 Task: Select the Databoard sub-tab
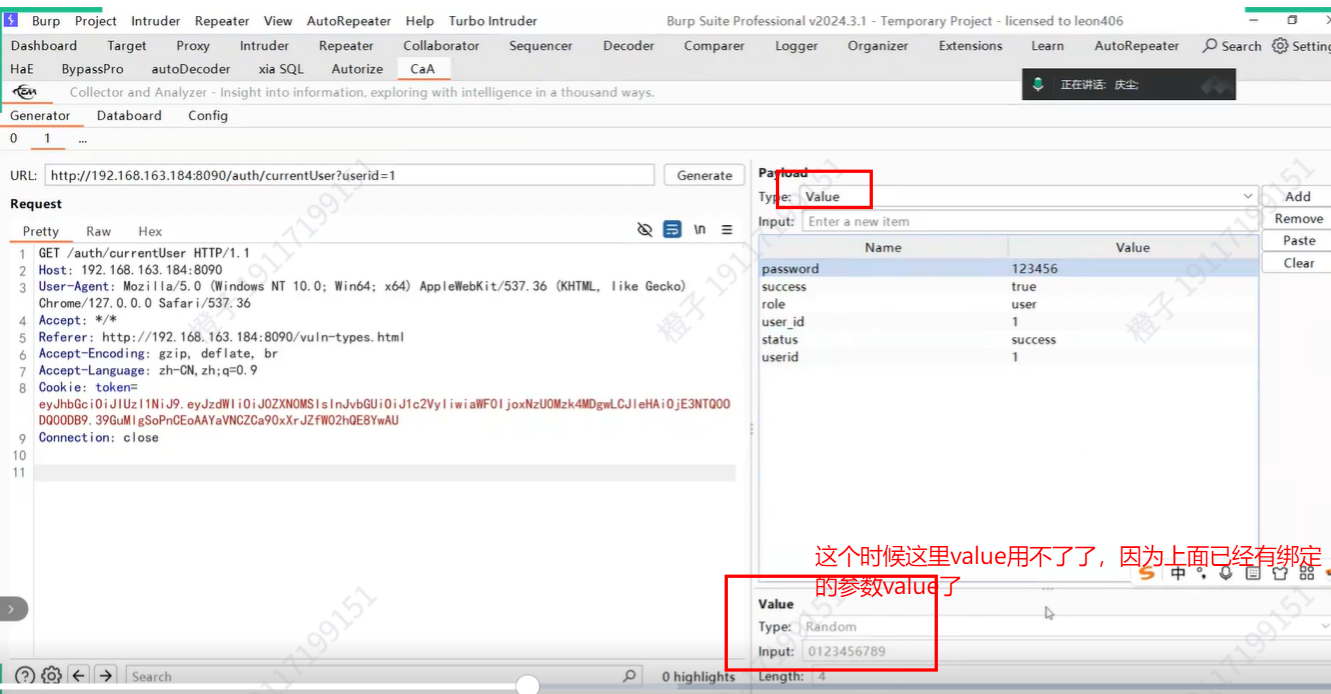[x=129, y=116]
